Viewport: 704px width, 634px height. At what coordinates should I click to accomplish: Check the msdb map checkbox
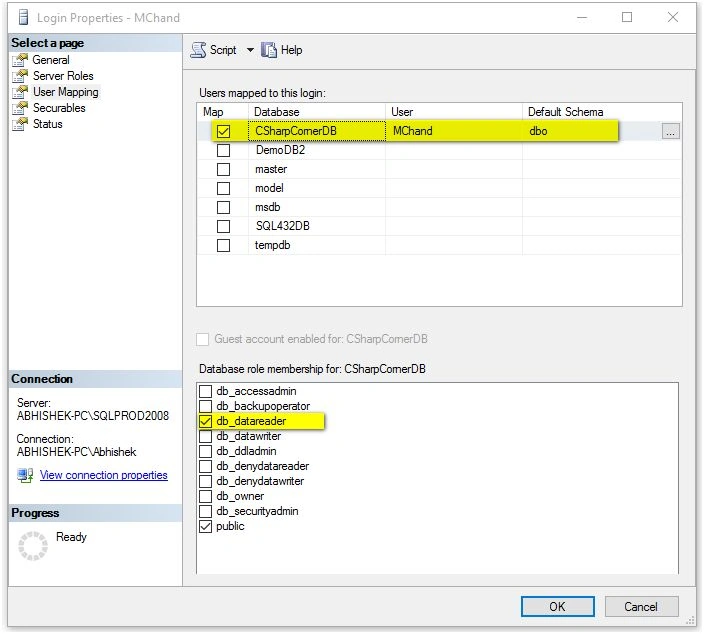pyautogui.click(x=223, y=207)
